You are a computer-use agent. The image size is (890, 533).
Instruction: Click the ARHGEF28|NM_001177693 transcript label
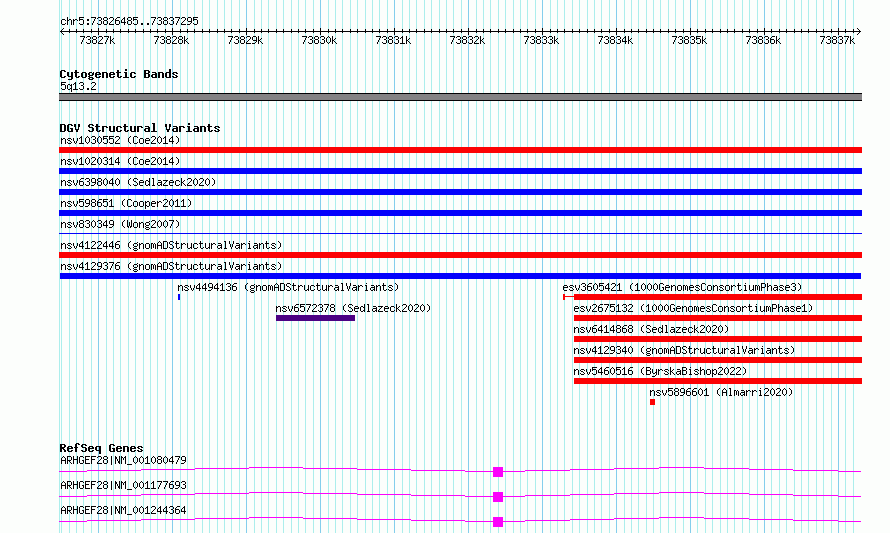[x=123, y=485]
